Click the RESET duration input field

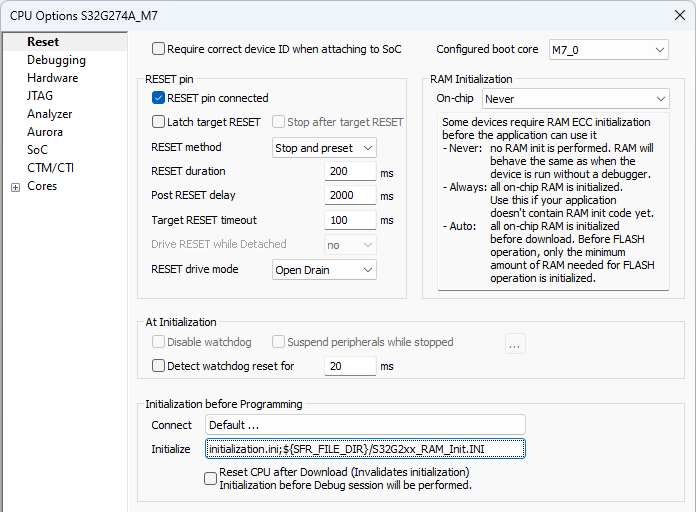click(x=350, y=172)
